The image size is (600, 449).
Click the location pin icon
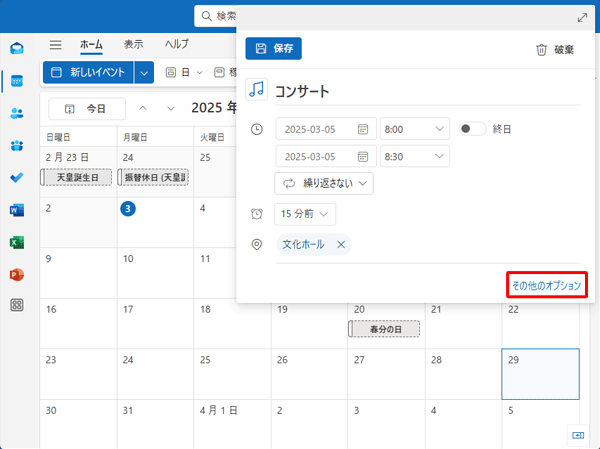(x=257, y=245)
